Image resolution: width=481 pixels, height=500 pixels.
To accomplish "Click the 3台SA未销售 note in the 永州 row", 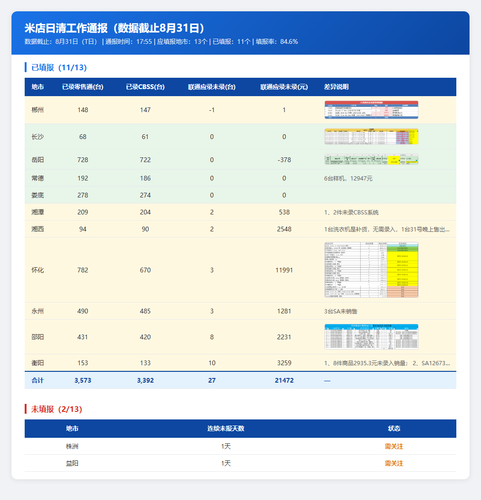I will pyautogui.click(x=341, y=311).
